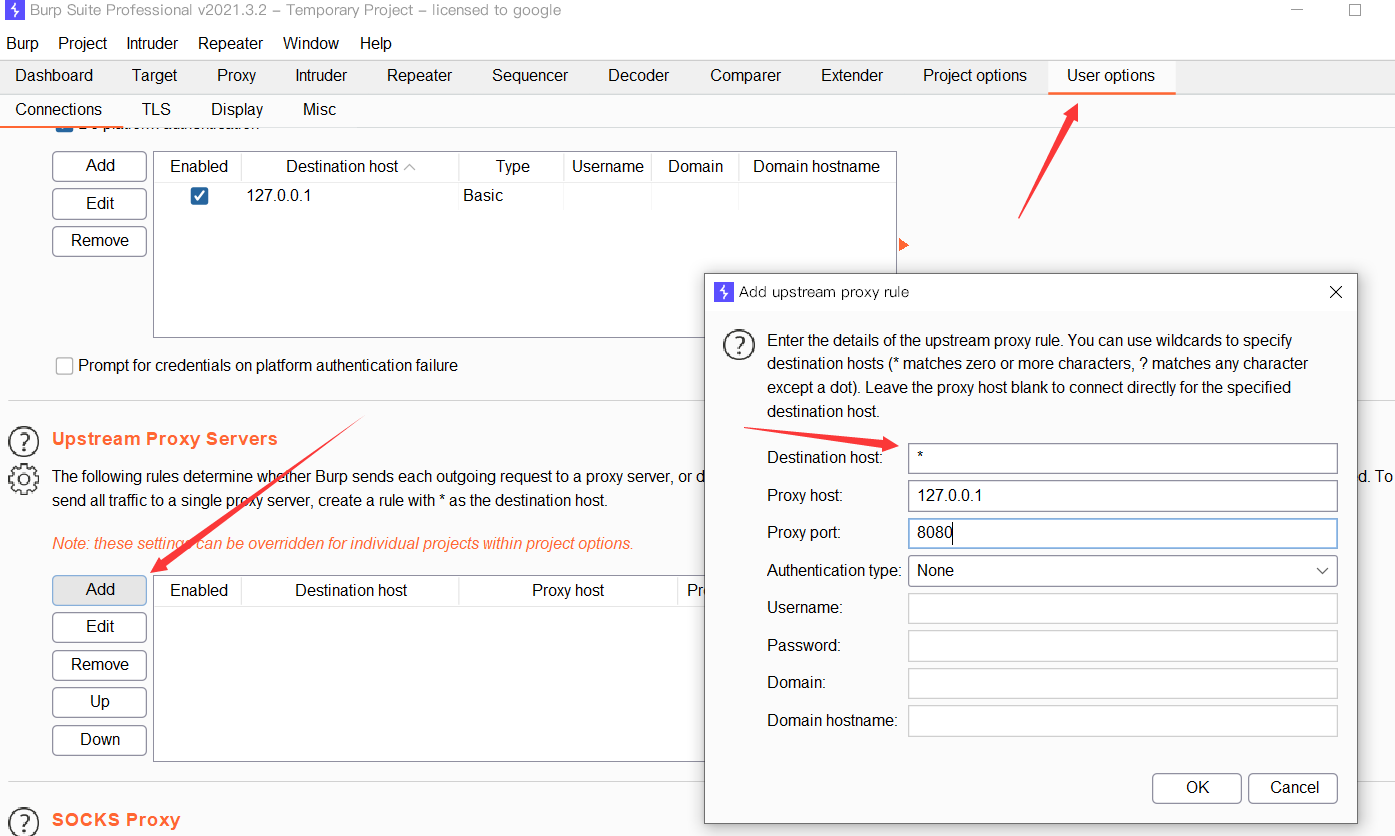This screenshot has height=836, width=1395.
Task: Click Remove under Upstream Proxy Servers
Action: 100,665
